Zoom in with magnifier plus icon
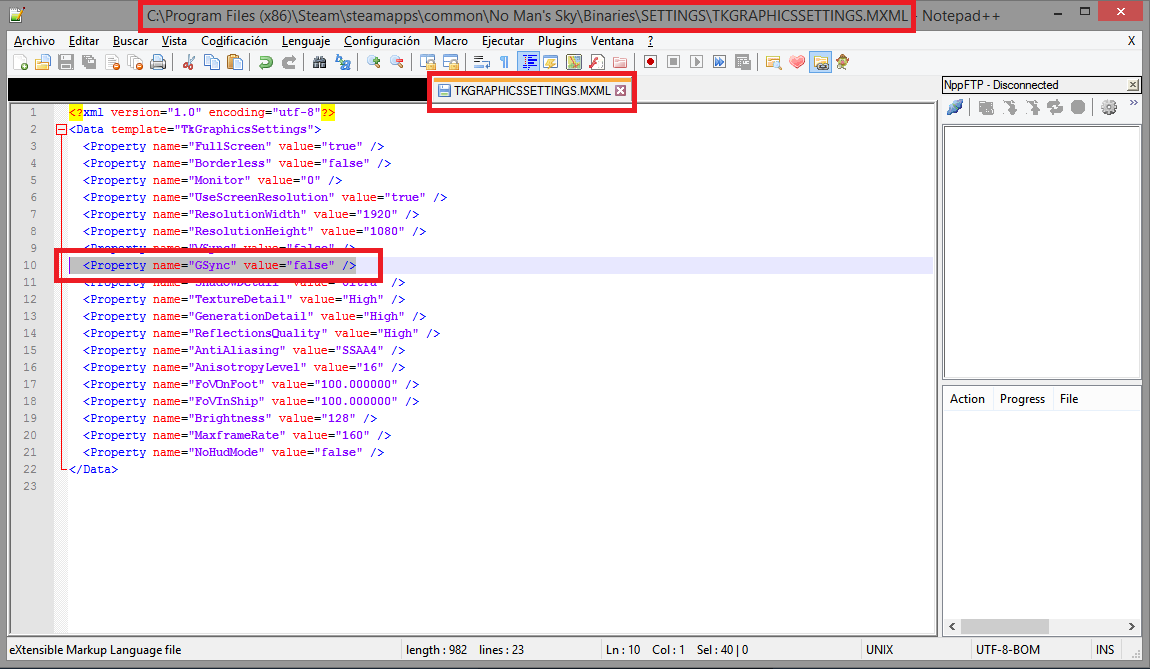Screen dimensions: 1150x669 [374, 62]
